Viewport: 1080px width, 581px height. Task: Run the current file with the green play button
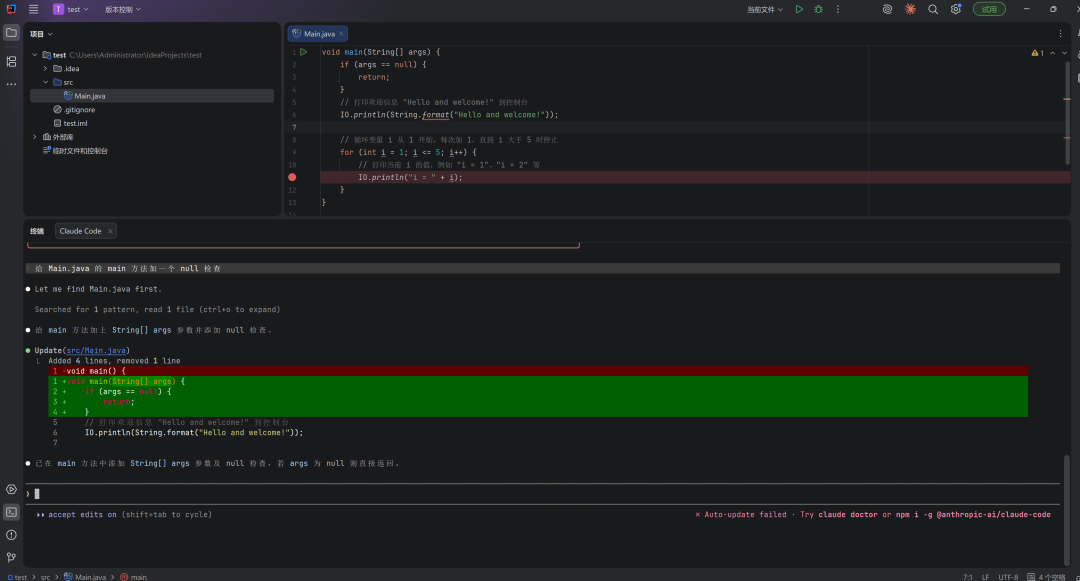pos(799,9)
